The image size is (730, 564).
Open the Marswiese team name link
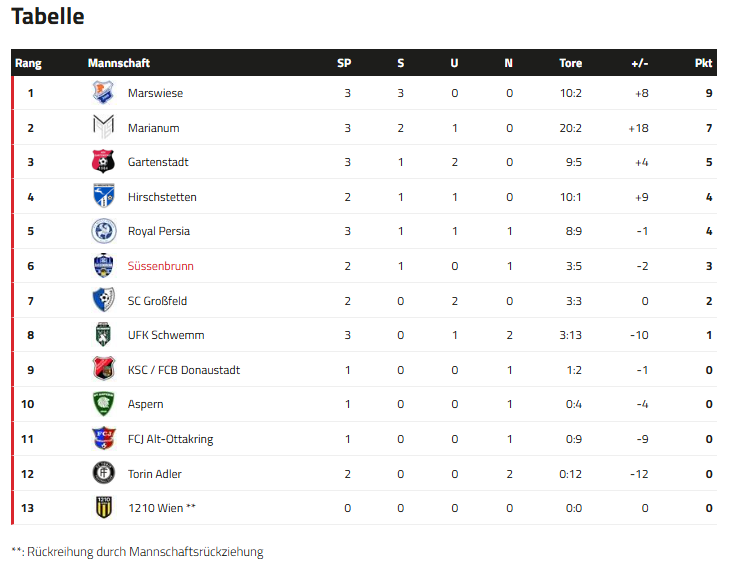click(155, 93)
